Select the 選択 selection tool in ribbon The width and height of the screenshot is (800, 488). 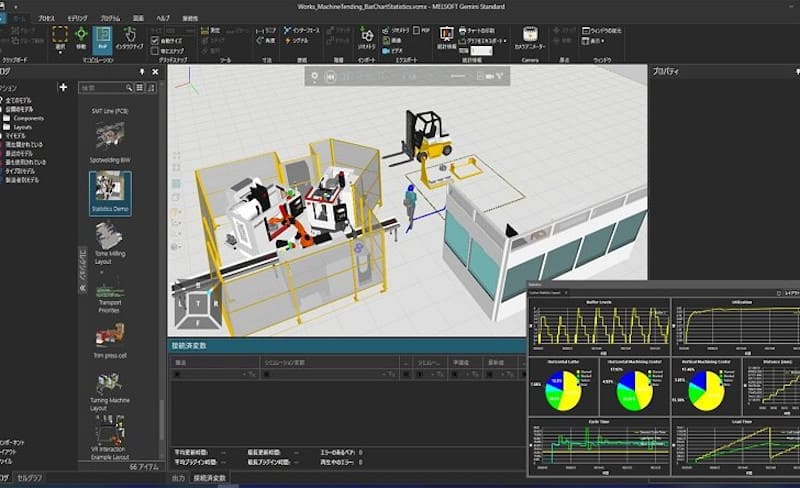(x=60, y=38)
